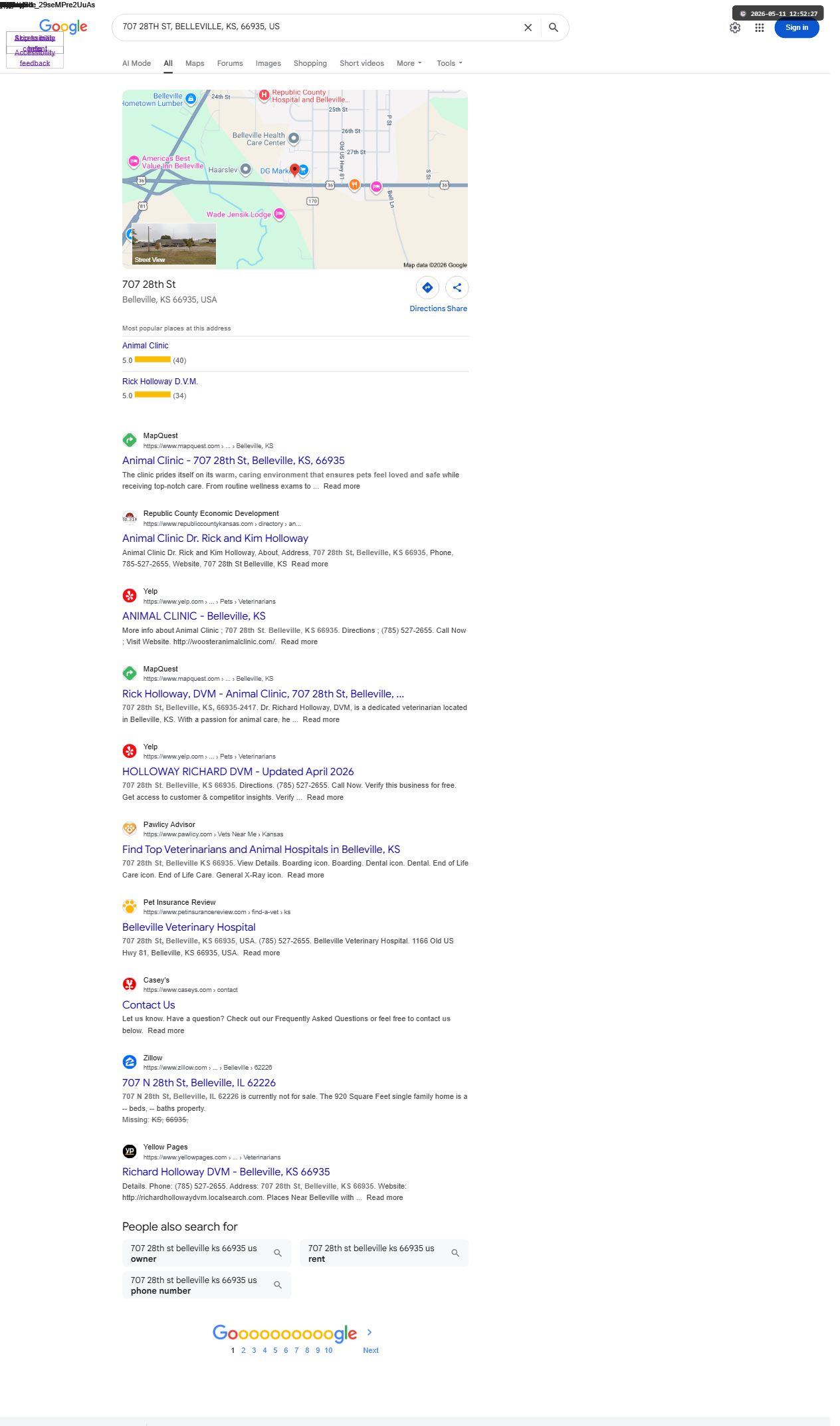Search related query ending in phone number
Viewport: 840px width, 1426px height.
pyautogui.click(x=207, y=1285)
